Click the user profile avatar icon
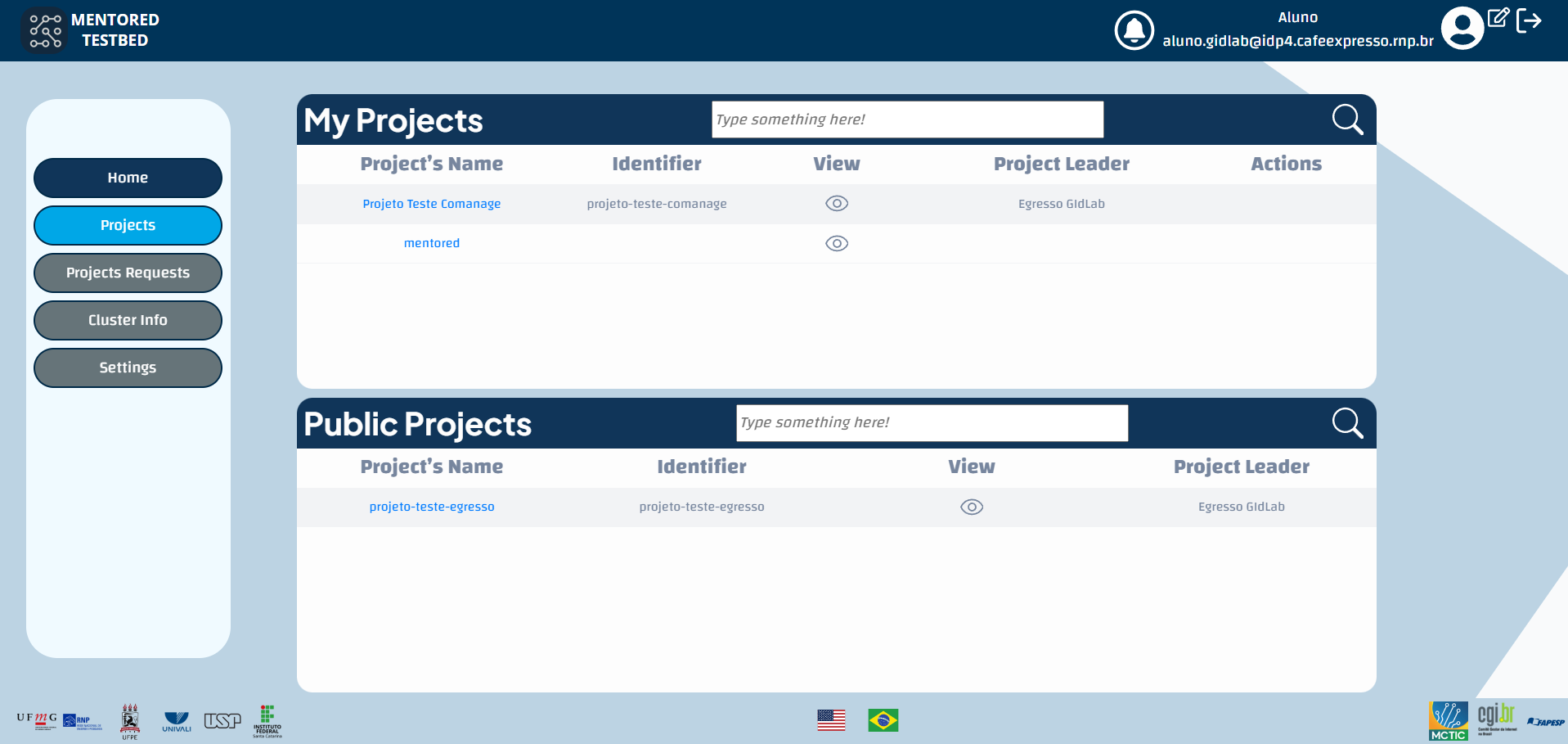The image size is (1568, 744). tap(1463, 27)
